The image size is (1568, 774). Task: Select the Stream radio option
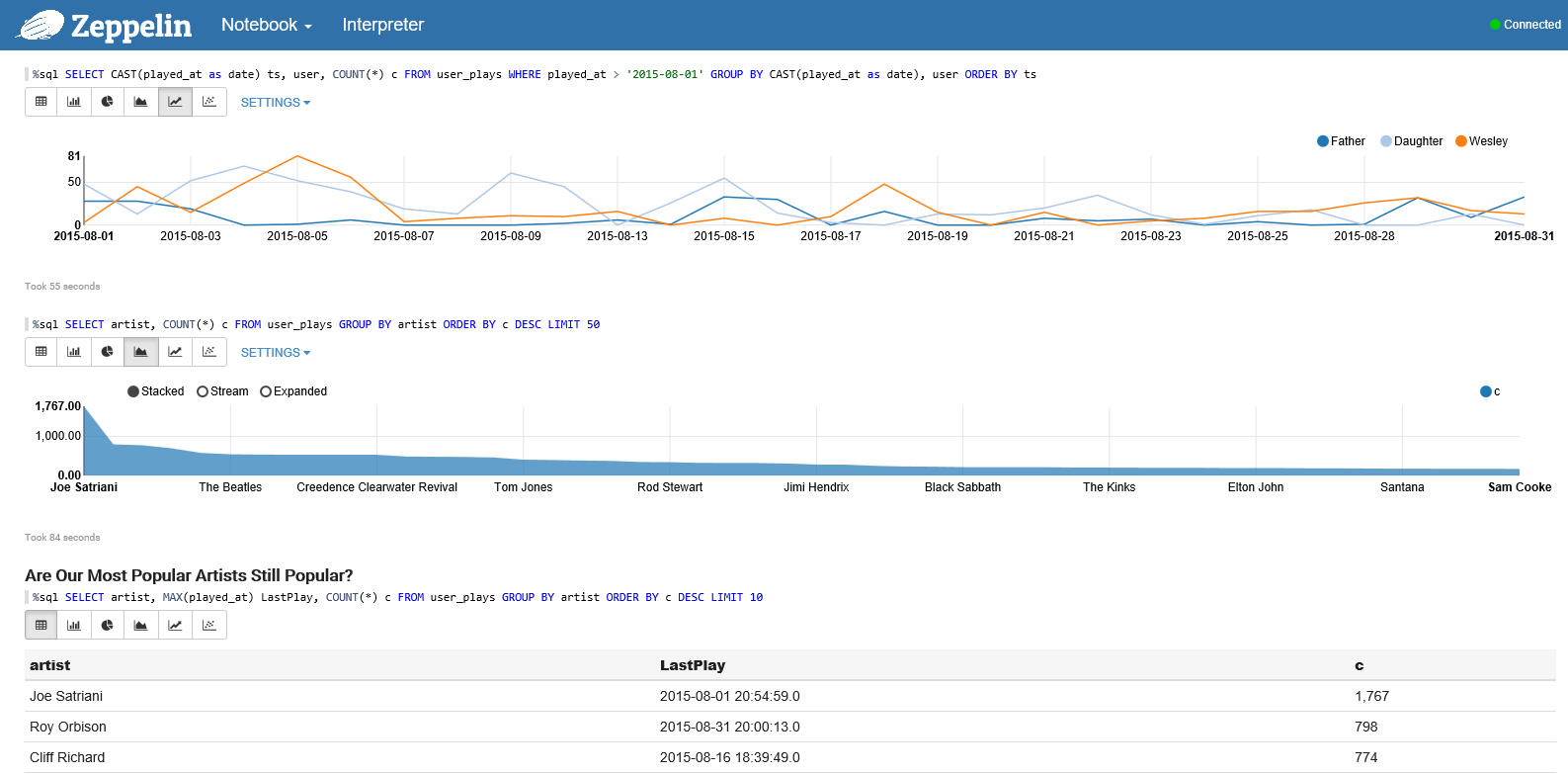tap(203, 391)
